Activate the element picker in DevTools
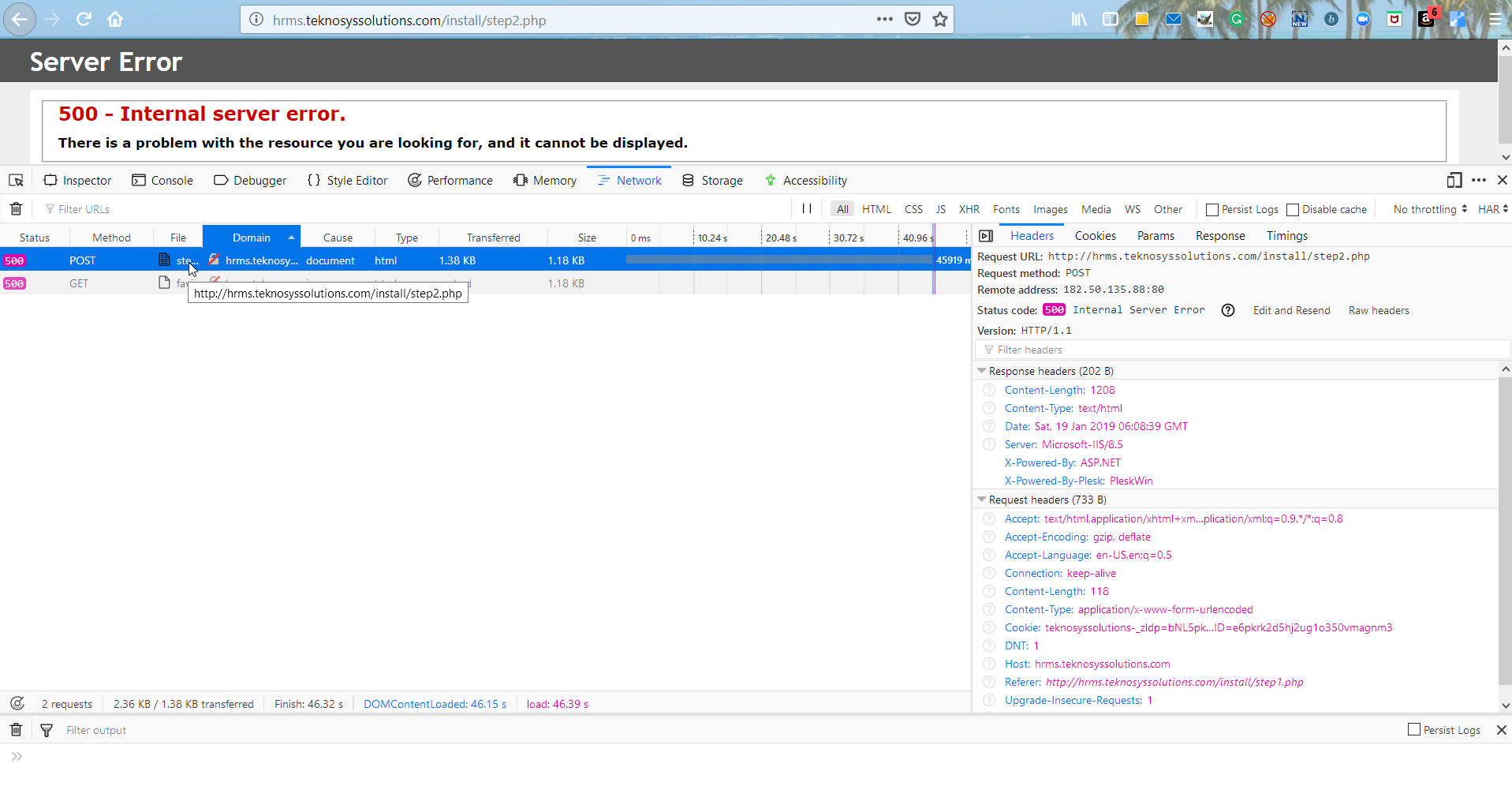The height and width of the screenshot is (786, 1512). point(16,180)
